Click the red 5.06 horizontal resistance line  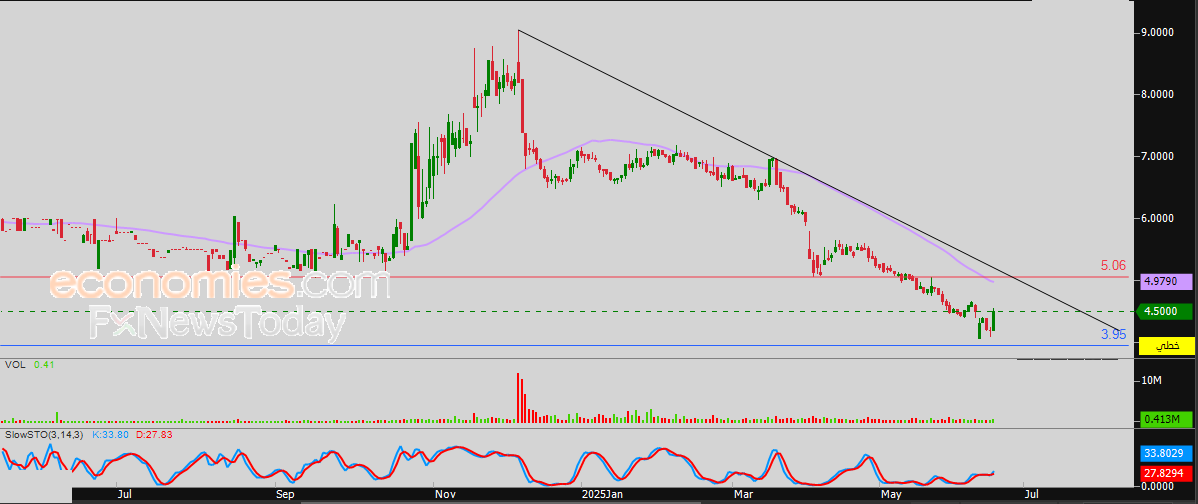[565, 276]
